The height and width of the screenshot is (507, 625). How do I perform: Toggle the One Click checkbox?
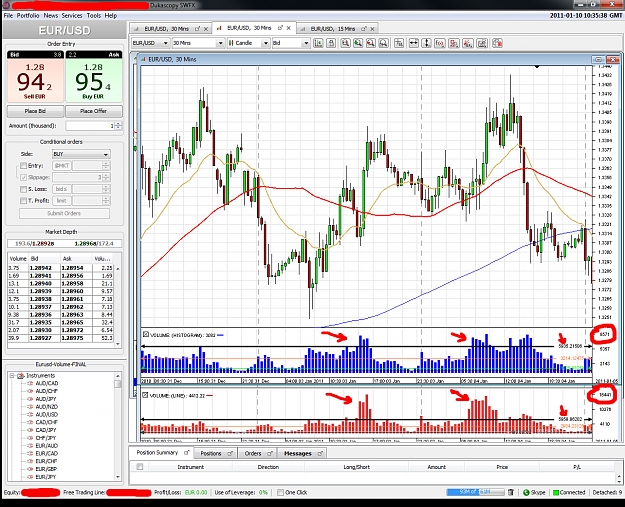click(281, 492)
